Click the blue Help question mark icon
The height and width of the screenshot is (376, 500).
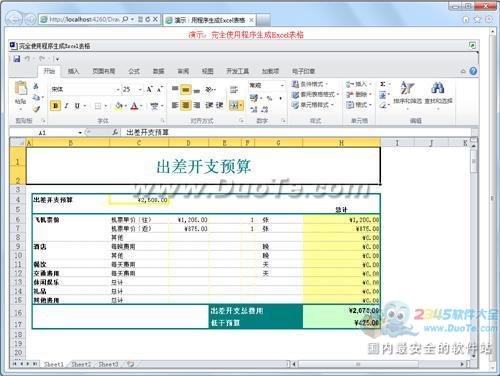(473, 71)
